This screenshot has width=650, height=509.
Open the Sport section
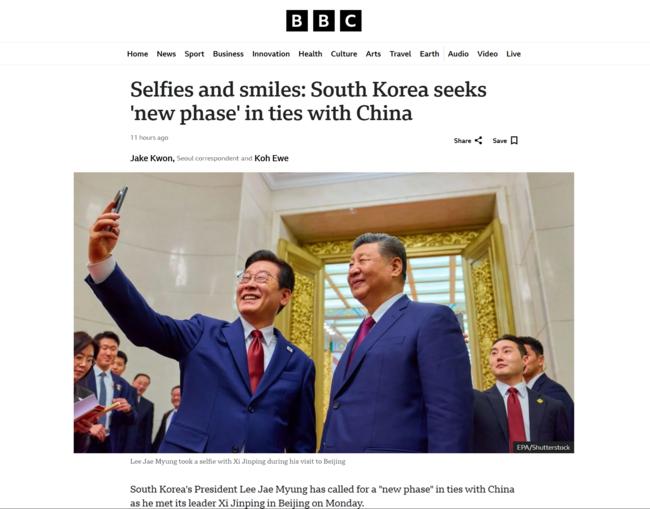point(194,54)
